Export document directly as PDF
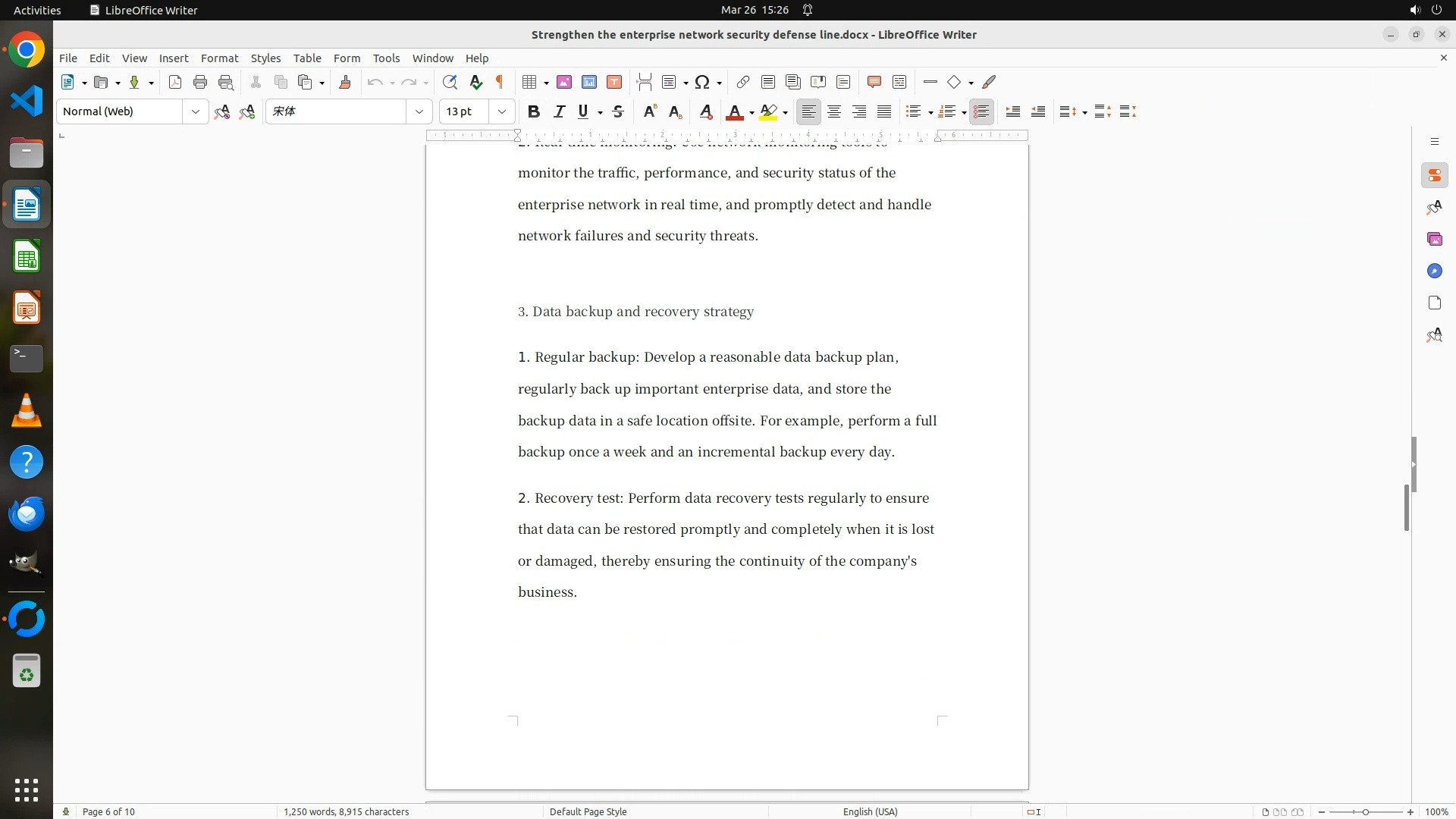This screenshot has height=819, width=1456. (175, 83)
